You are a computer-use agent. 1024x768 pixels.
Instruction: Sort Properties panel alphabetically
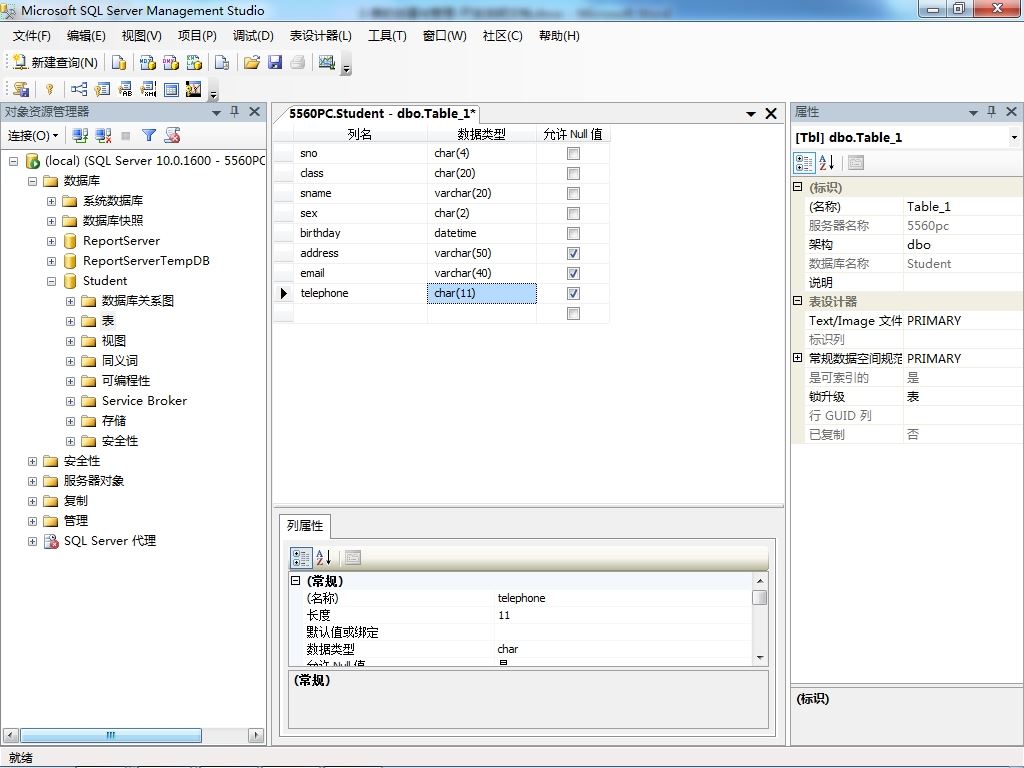827,163
